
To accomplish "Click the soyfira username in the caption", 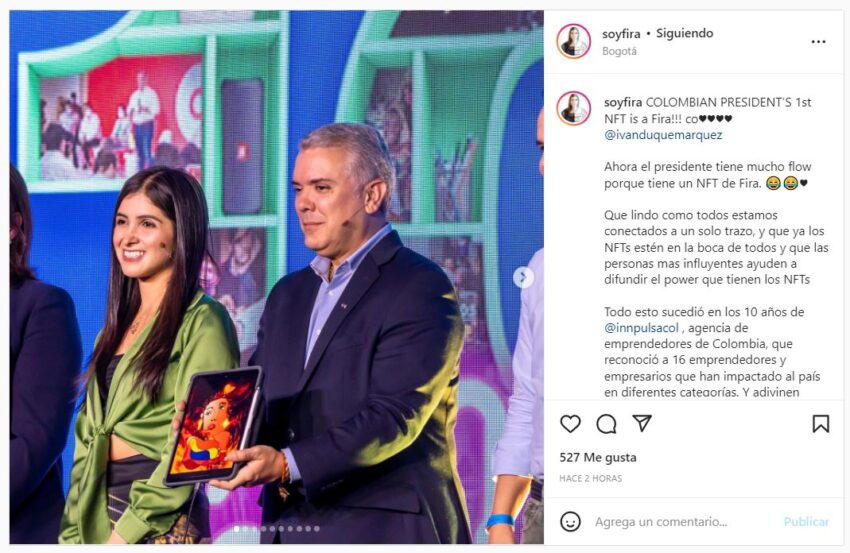I will tap(623, 102).
